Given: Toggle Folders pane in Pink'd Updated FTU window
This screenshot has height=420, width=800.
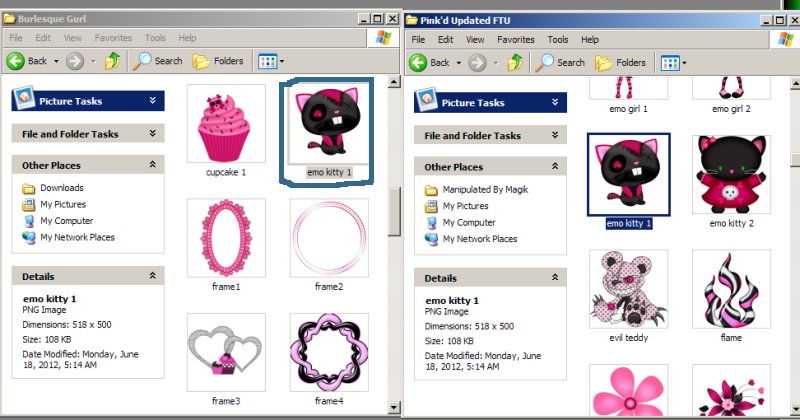Looking at the screenshot, I should pos(620,63).
